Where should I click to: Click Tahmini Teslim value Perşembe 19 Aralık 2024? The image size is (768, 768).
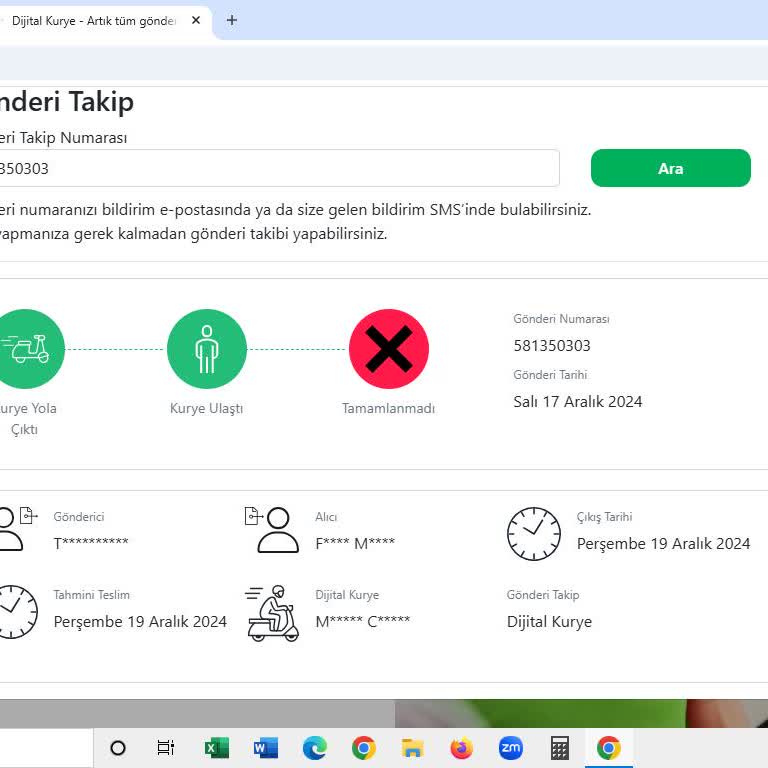(x=140, y=622)
